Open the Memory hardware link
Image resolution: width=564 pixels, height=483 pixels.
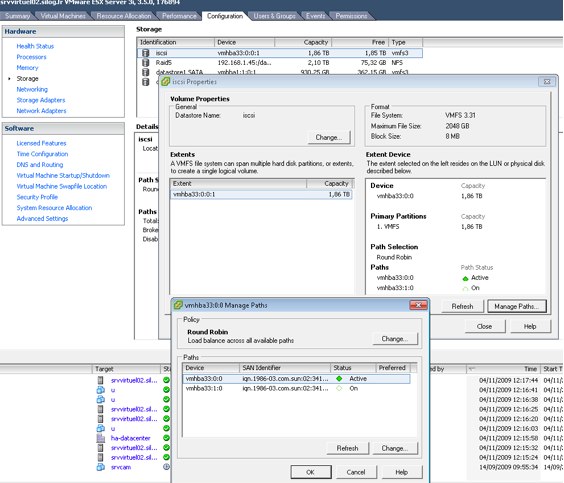click(27, 68)
